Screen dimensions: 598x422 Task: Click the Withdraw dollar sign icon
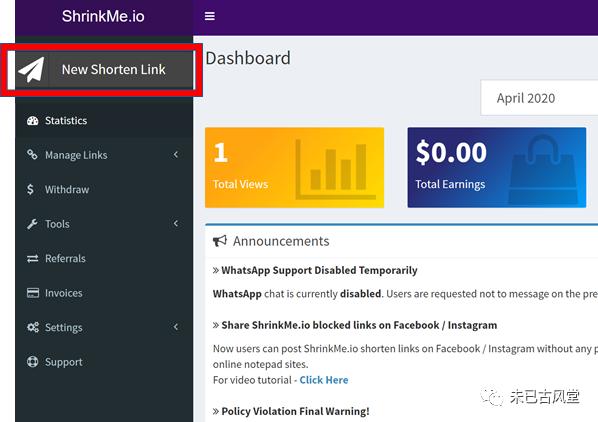31,189
